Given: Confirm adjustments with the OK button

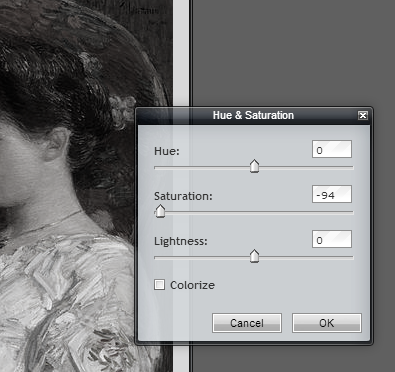Looking at the screenshot, I should pyautogui.click(x=327, y=323).
